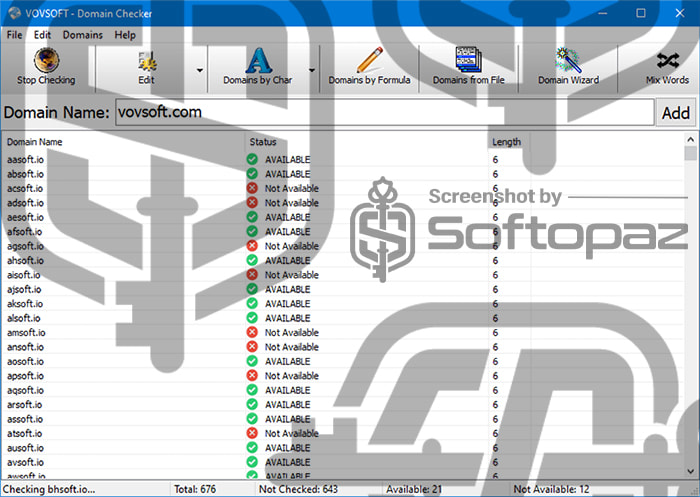The height and width of the screenshot is (497, 700).
Task: Open the Domains menu
Action: pyautogui.click(x=83, y=35)
